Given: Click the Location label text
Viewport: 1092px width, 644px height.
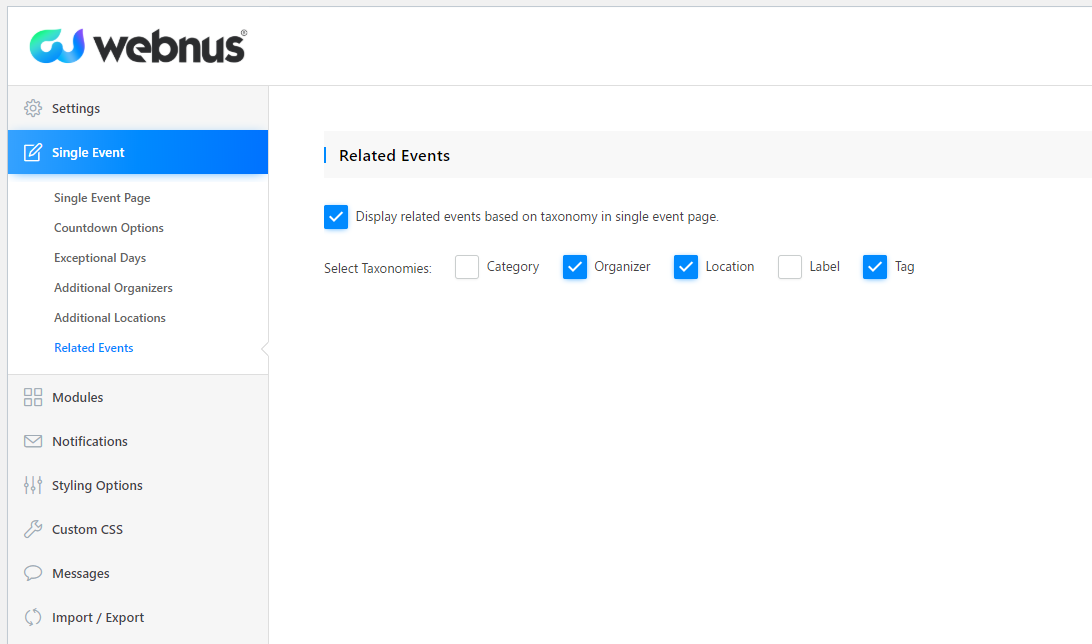Looking at the screenshot, I should (x=729, y=267).
